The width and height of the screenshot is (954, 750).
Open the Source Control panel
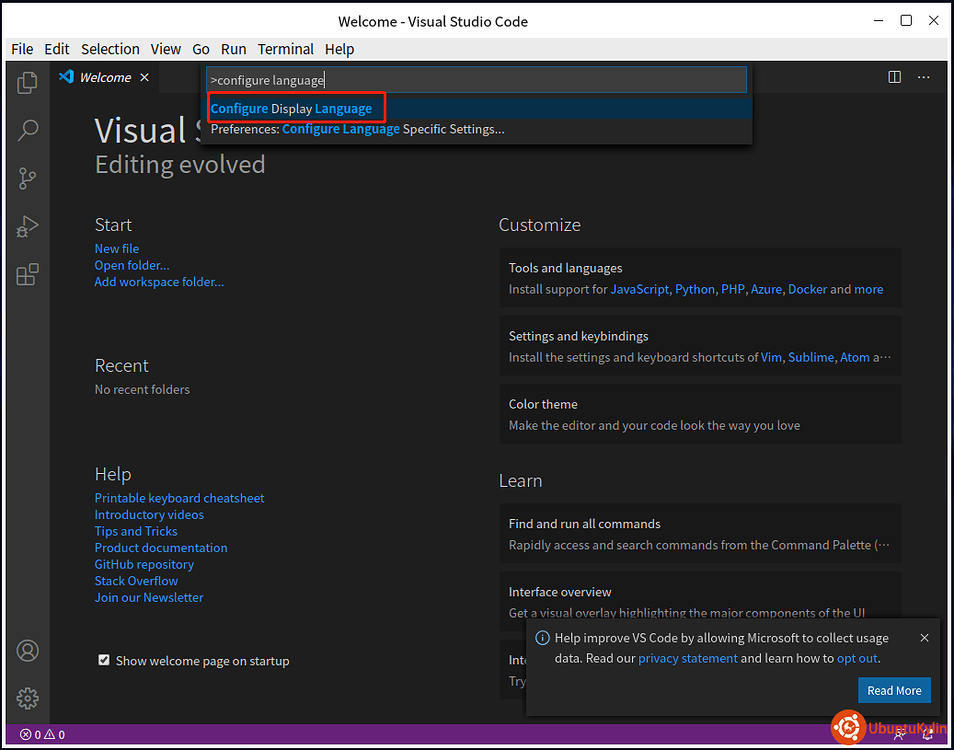[27, 178]
